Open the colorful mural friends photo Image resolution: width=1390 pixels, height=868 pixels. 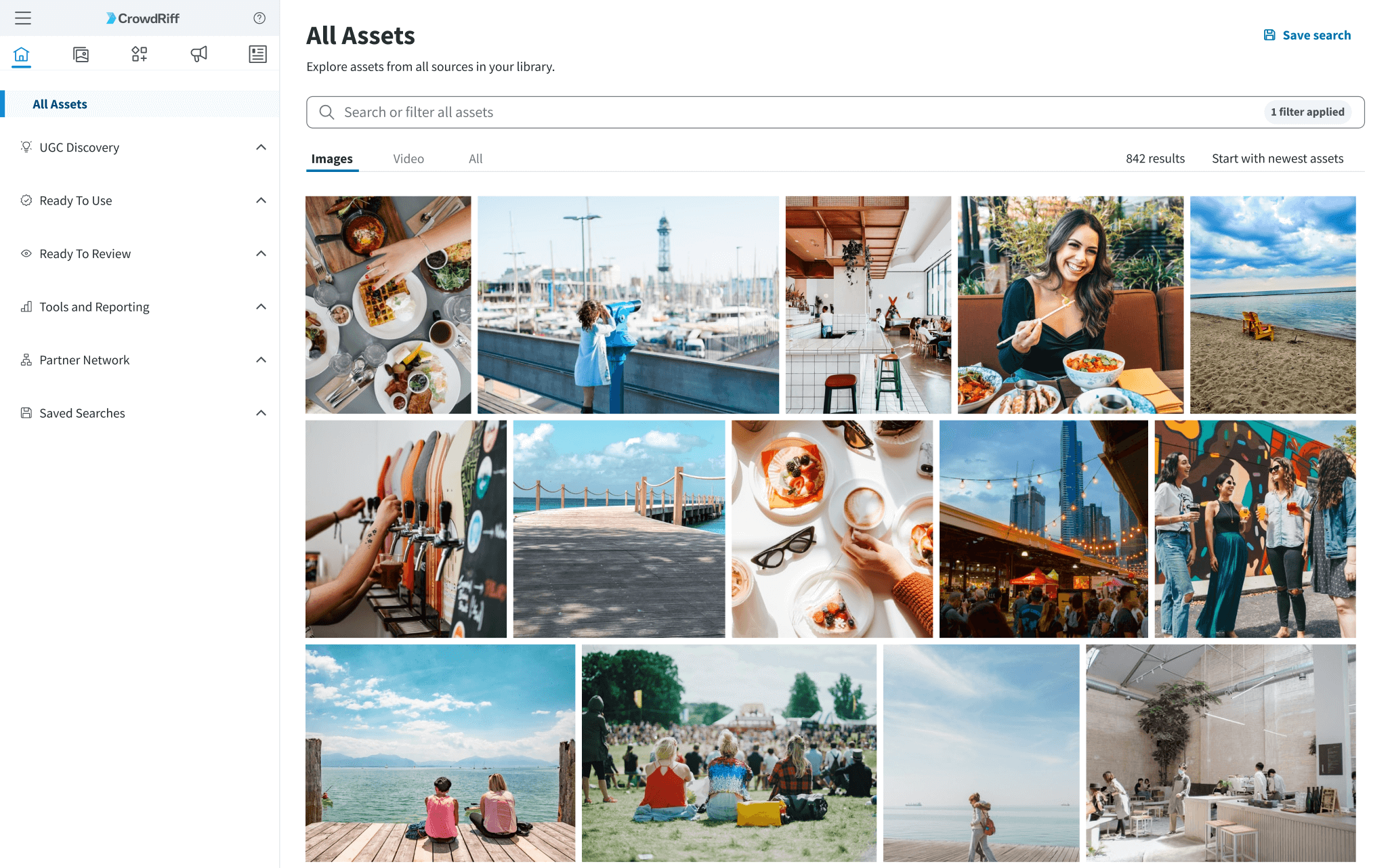click(x=1255, y=529)
